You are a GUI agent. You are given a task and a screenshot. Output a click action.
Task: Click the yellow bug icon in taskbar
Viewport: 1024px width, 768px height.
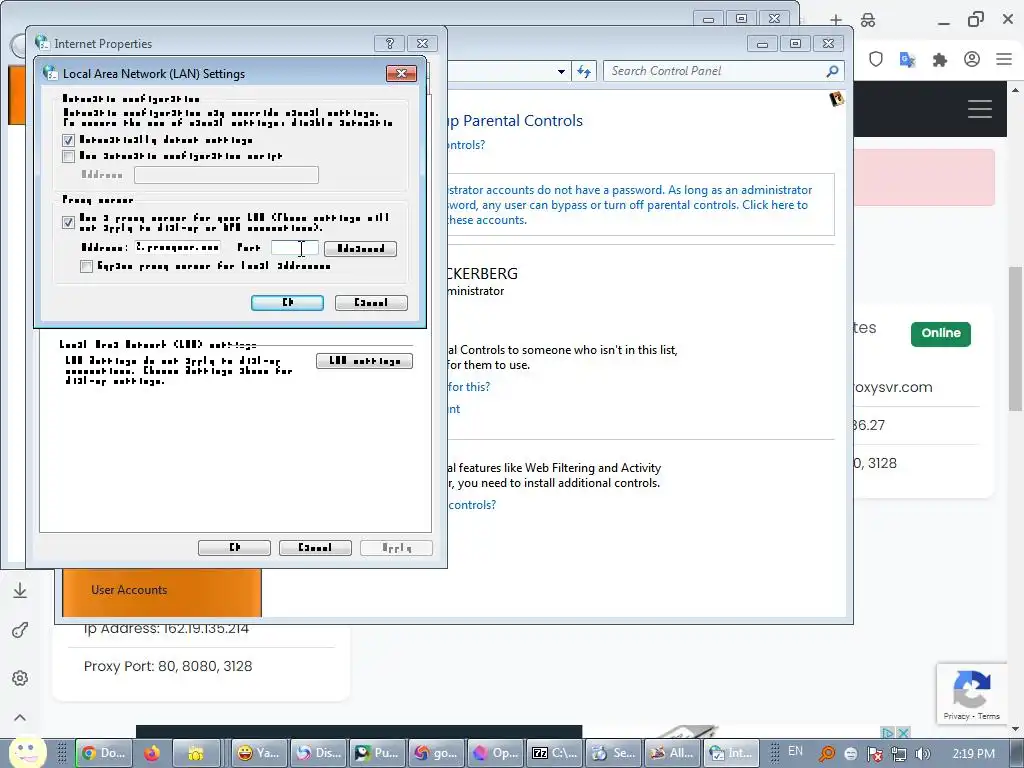click(x=195, y=754)
